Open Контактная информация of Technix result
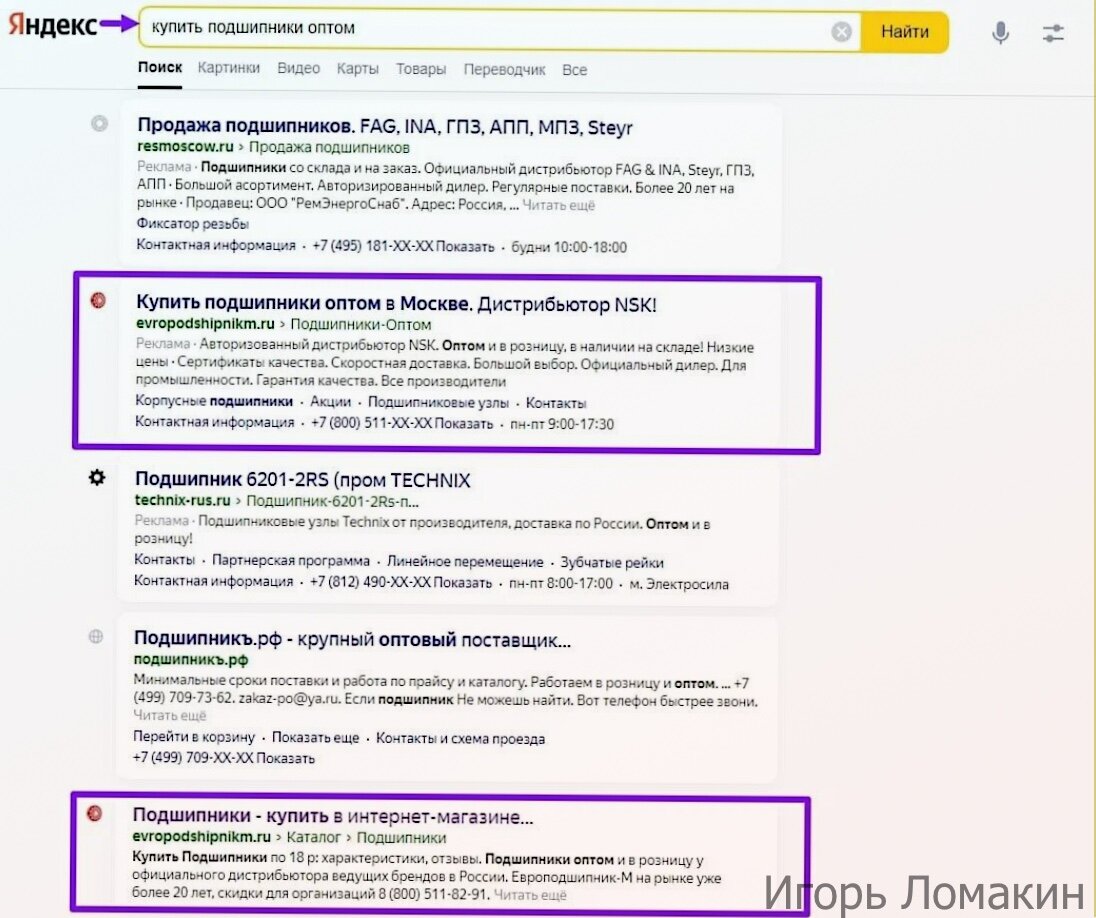 coord(213,581)
